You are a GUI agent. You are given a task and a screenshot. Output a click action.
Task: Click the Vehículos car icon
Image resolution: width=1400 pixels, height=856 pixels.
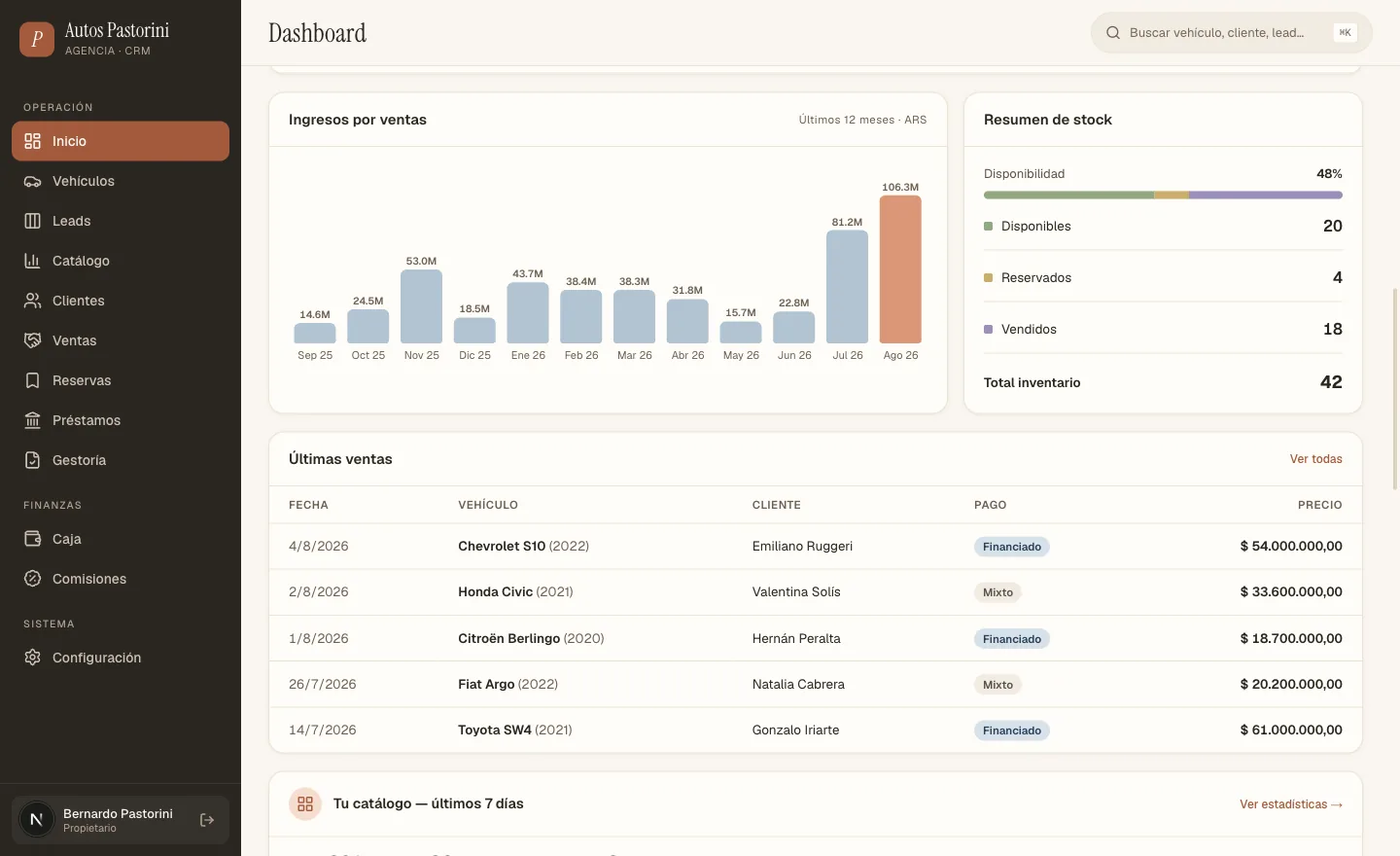32,181
